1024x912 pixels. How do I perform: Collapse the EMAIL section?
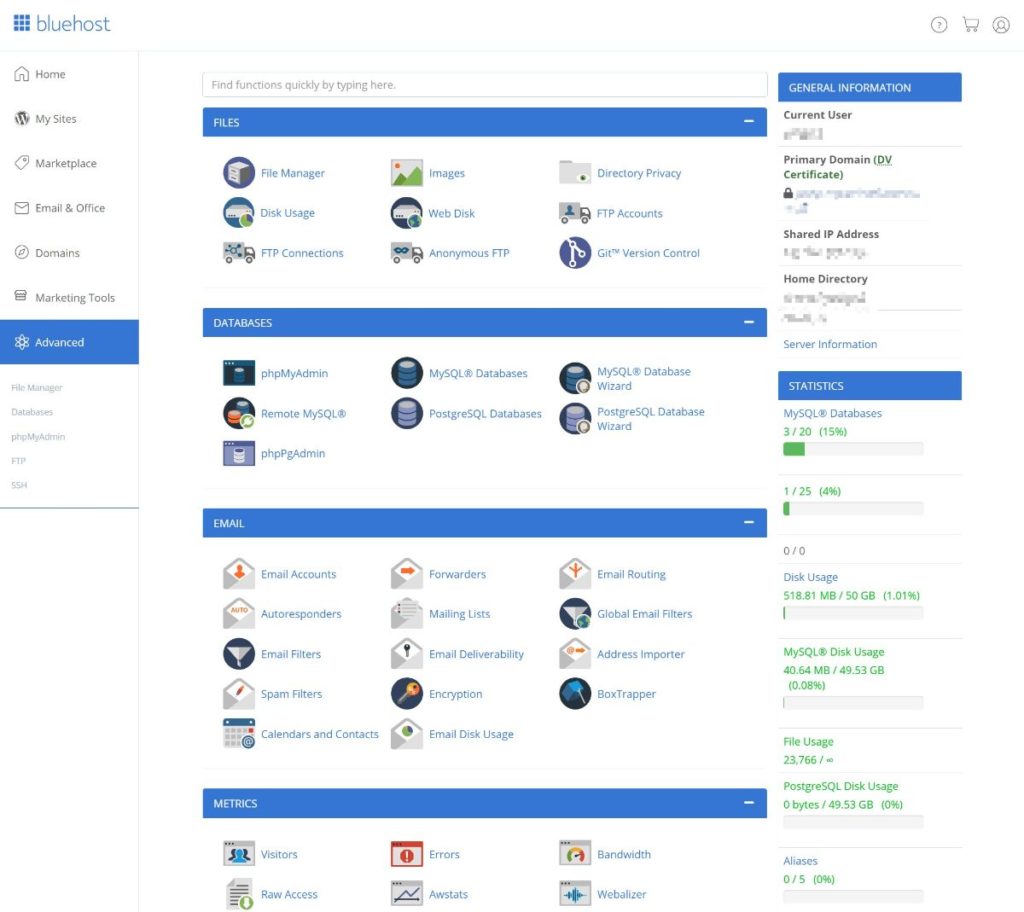[x=748, y=523]
